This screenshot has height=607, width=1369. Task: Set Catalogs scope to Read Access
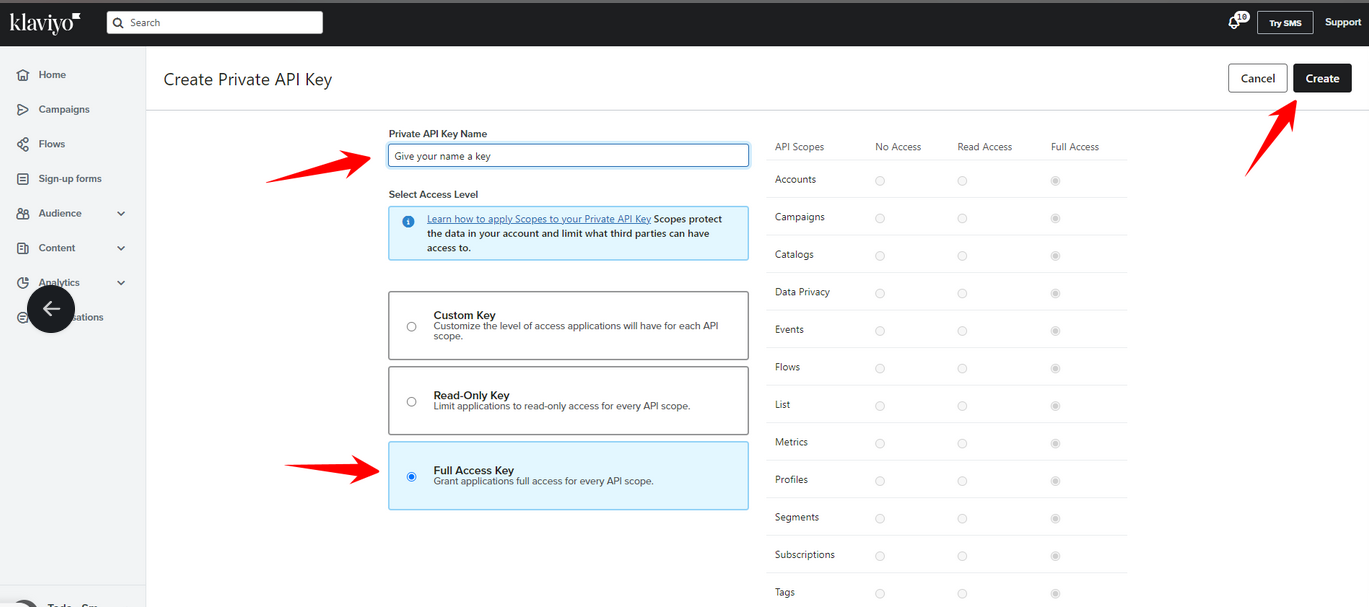tap(962, 256)
